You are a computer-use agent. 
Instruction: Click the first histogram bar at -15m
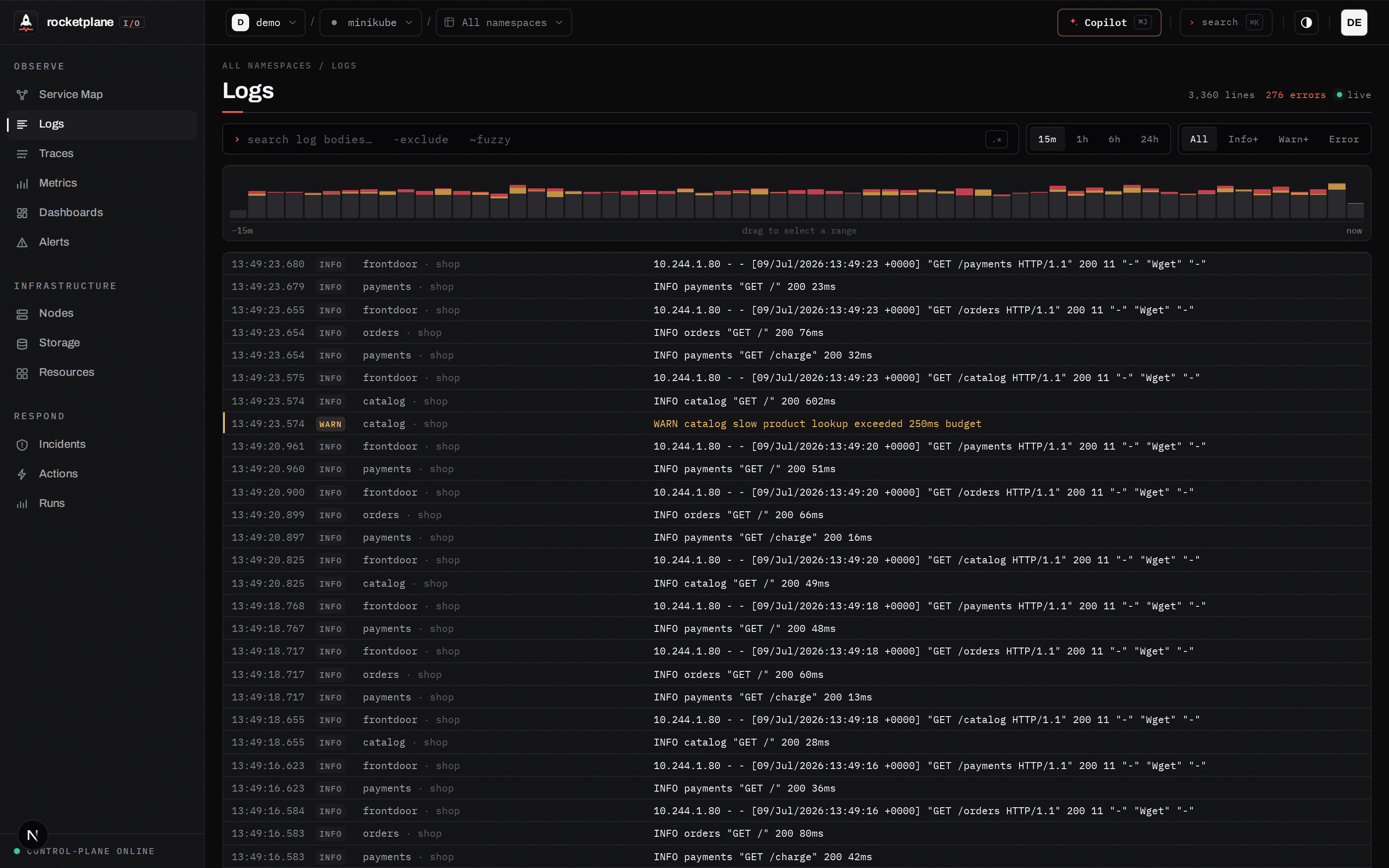(238, 214)
